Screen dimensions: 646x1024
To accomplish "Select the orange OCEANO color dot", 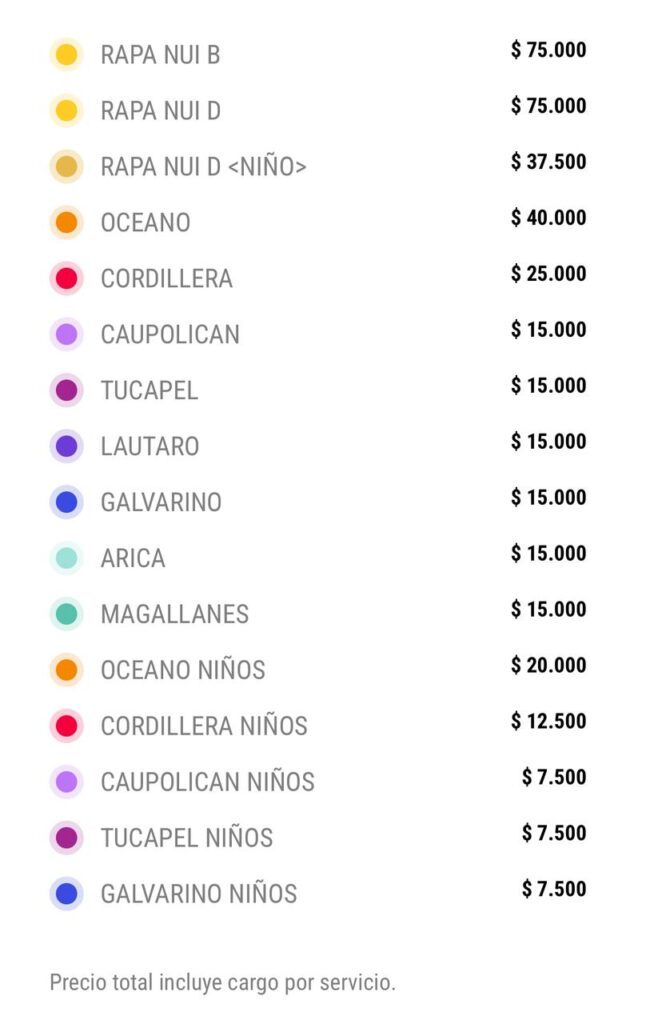I will pyautogui.click(x=66, y=222).
